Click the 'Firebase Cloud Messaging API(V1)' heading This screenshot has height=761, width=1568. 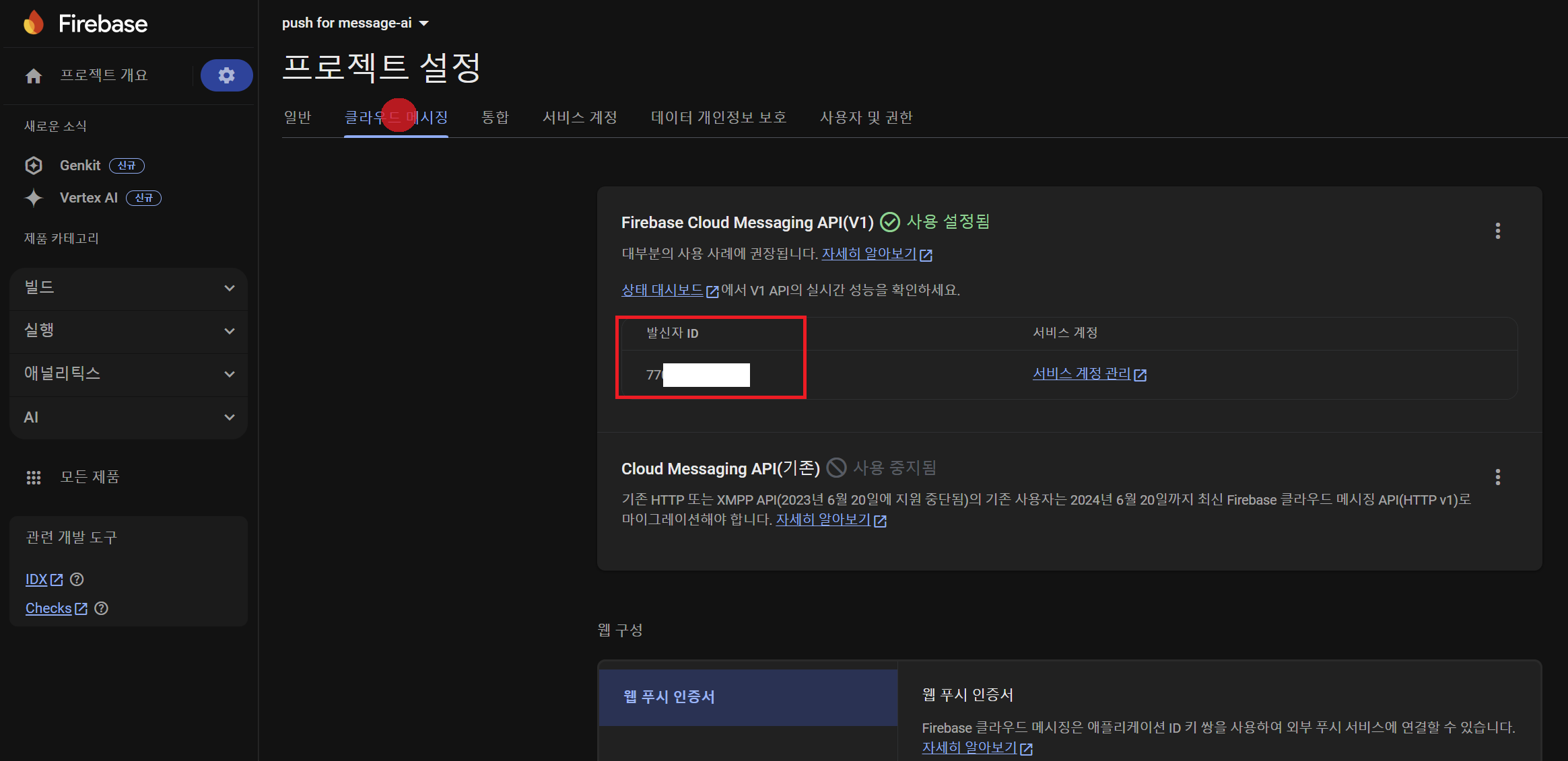point(747,223)
